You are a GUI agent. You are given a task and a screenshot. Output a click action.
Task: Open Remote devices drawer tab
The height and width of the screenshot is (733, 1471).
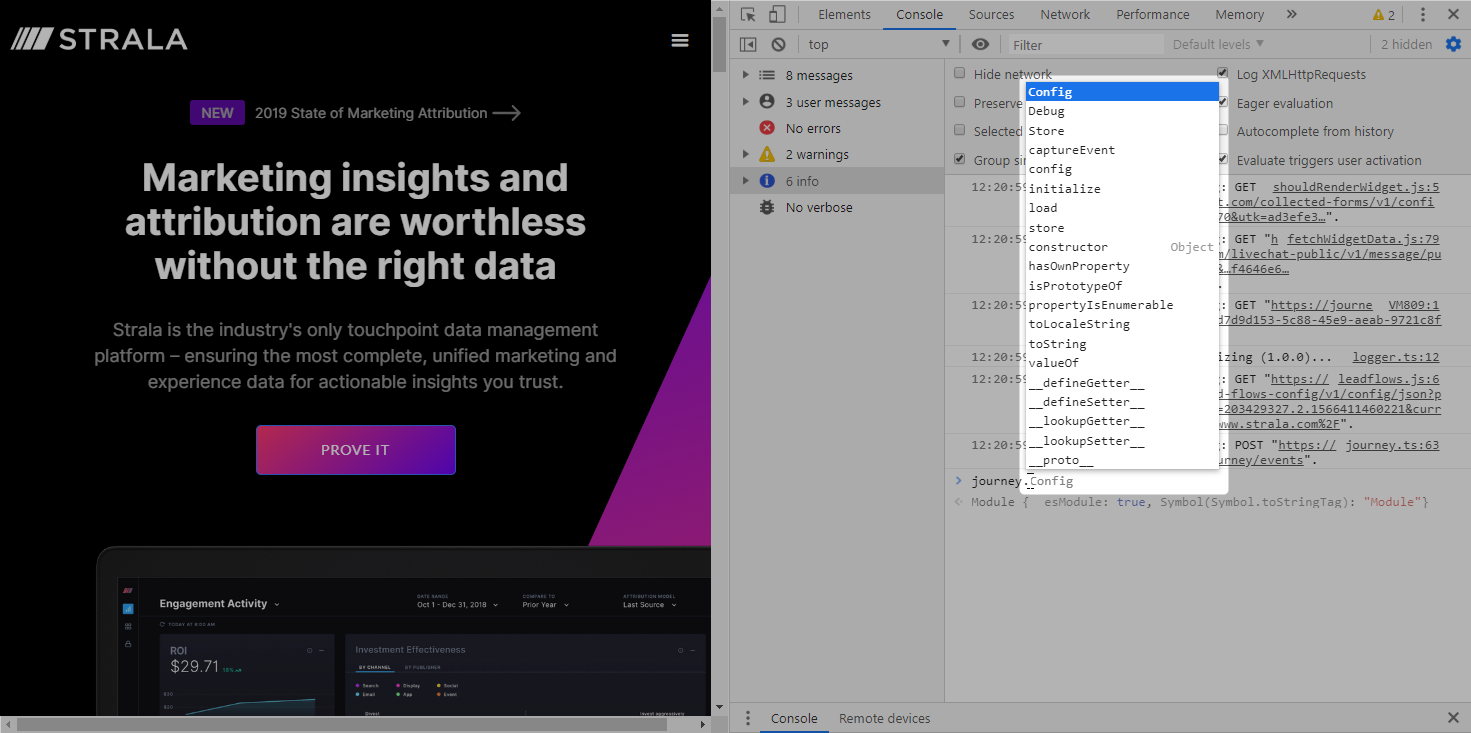pyautogui.click(x=884, y=718)
